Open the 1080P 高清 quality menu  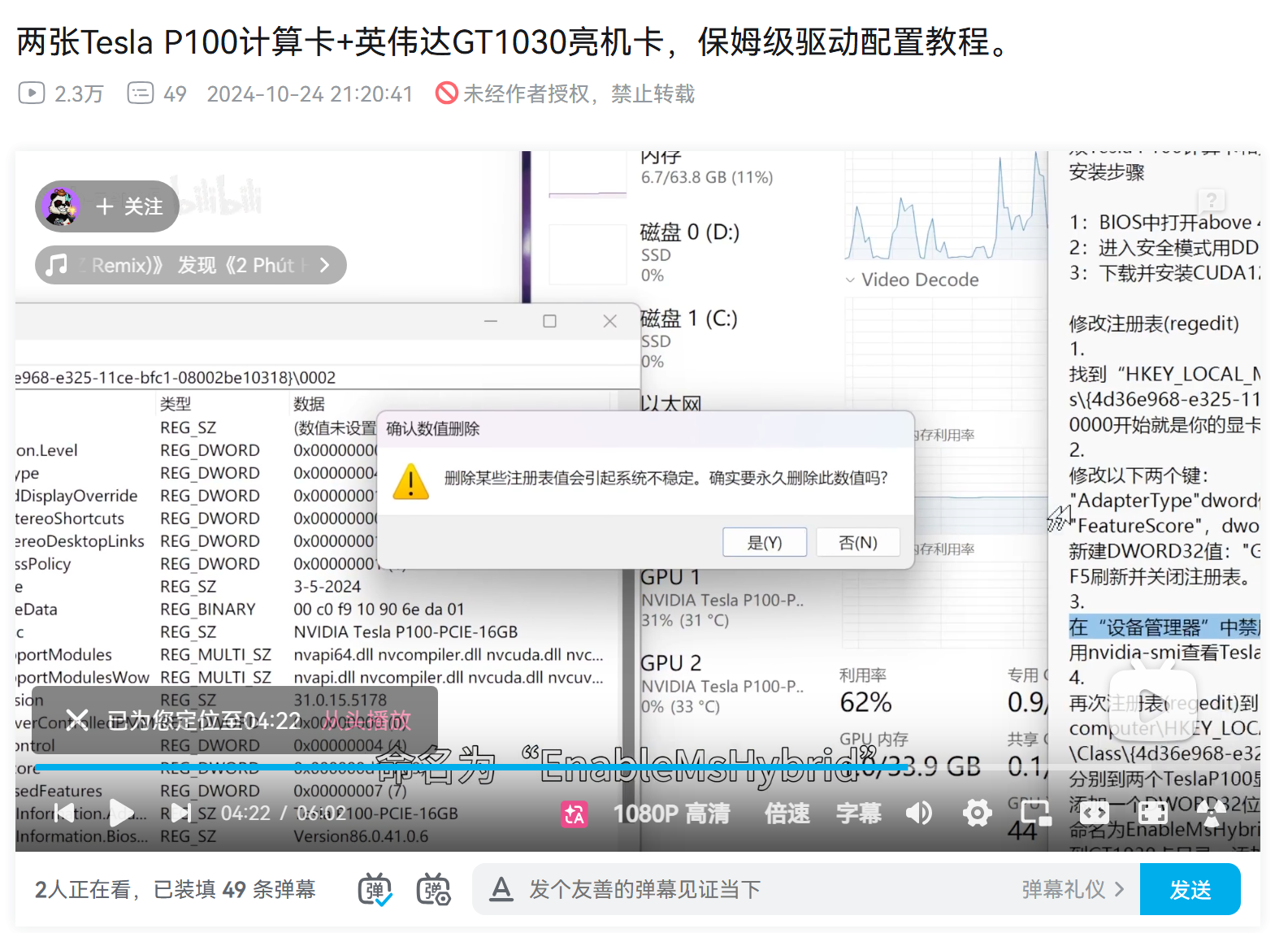tap(672, 814)
